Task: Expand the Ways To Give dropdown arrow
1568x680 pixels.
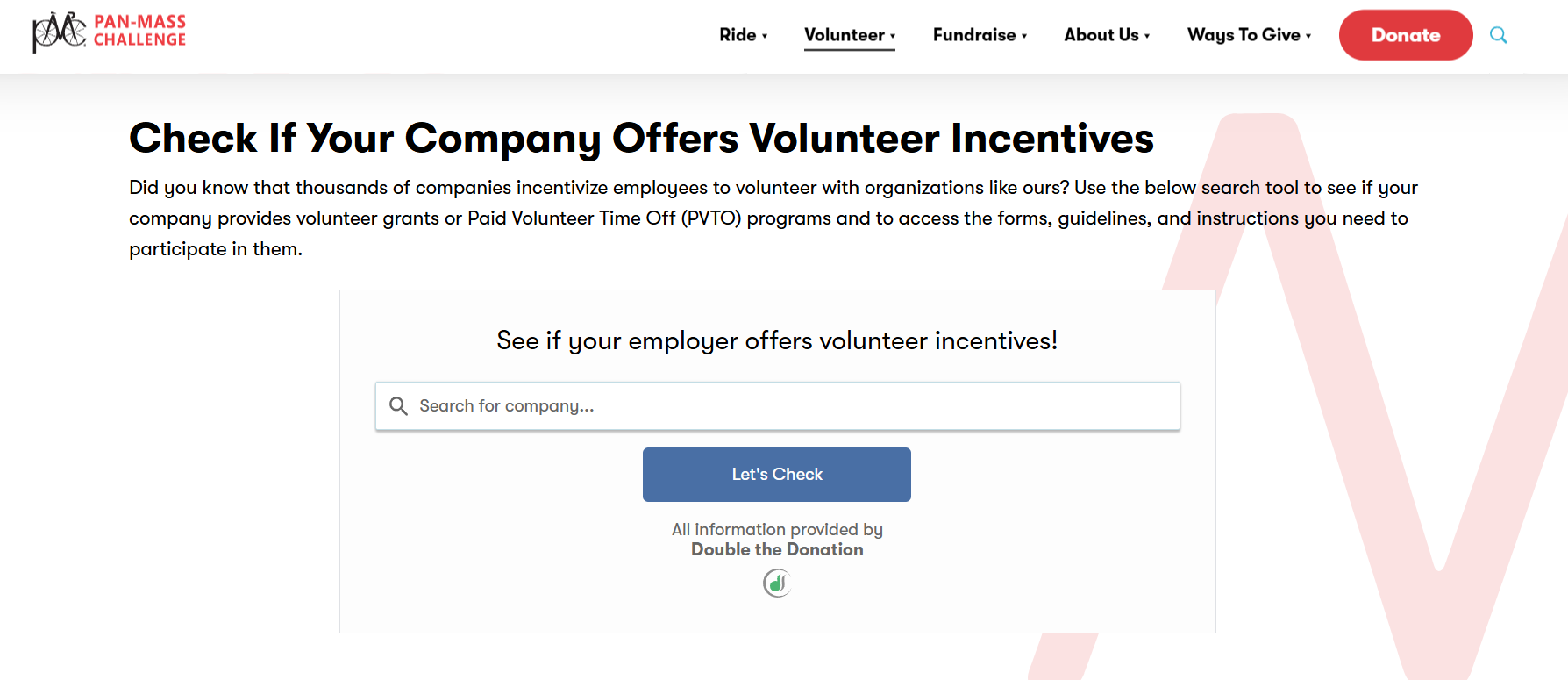Action: point(1308,36)
